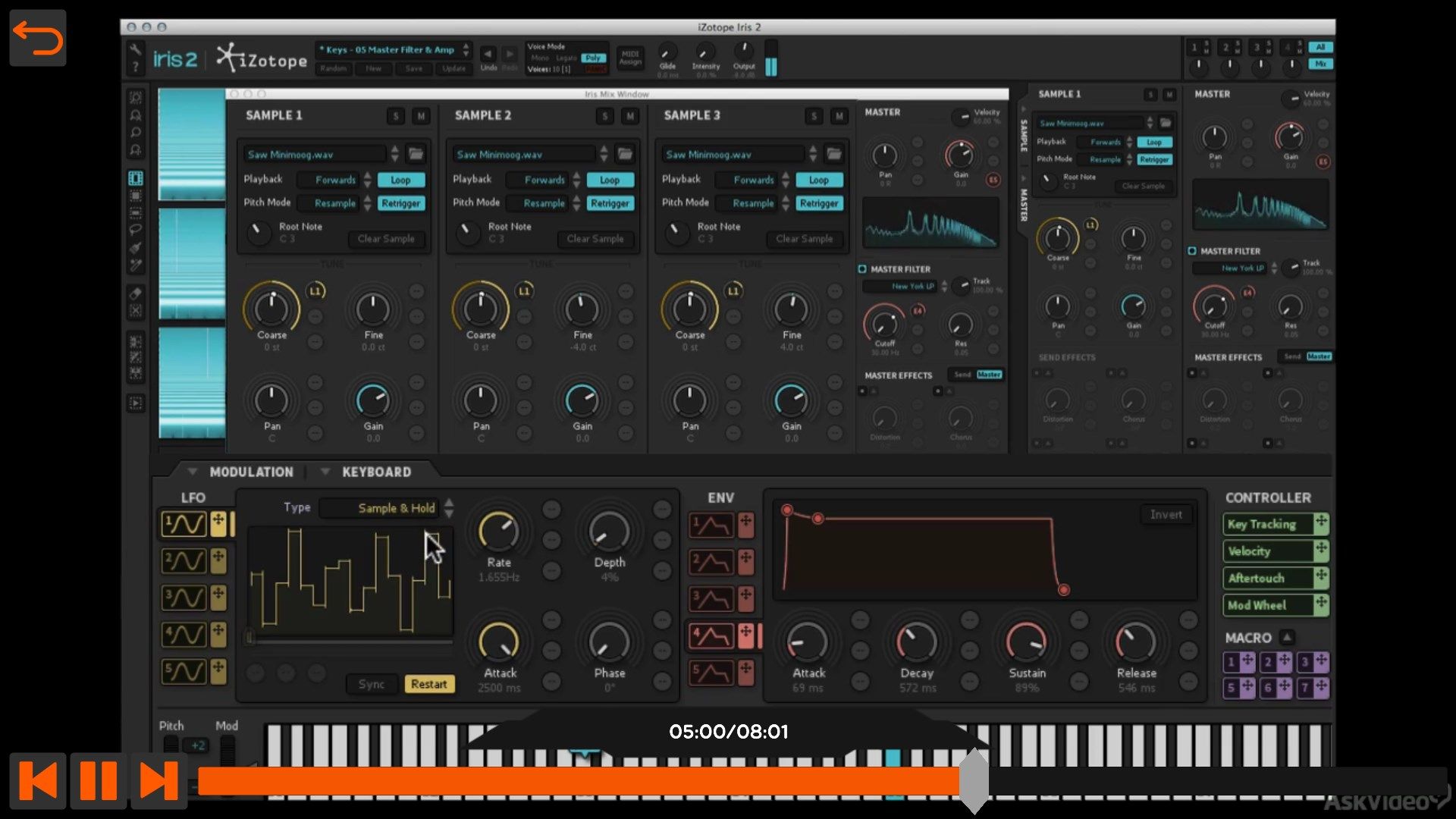
Task: Tap the orange back arrow icon
Action: 38,38
